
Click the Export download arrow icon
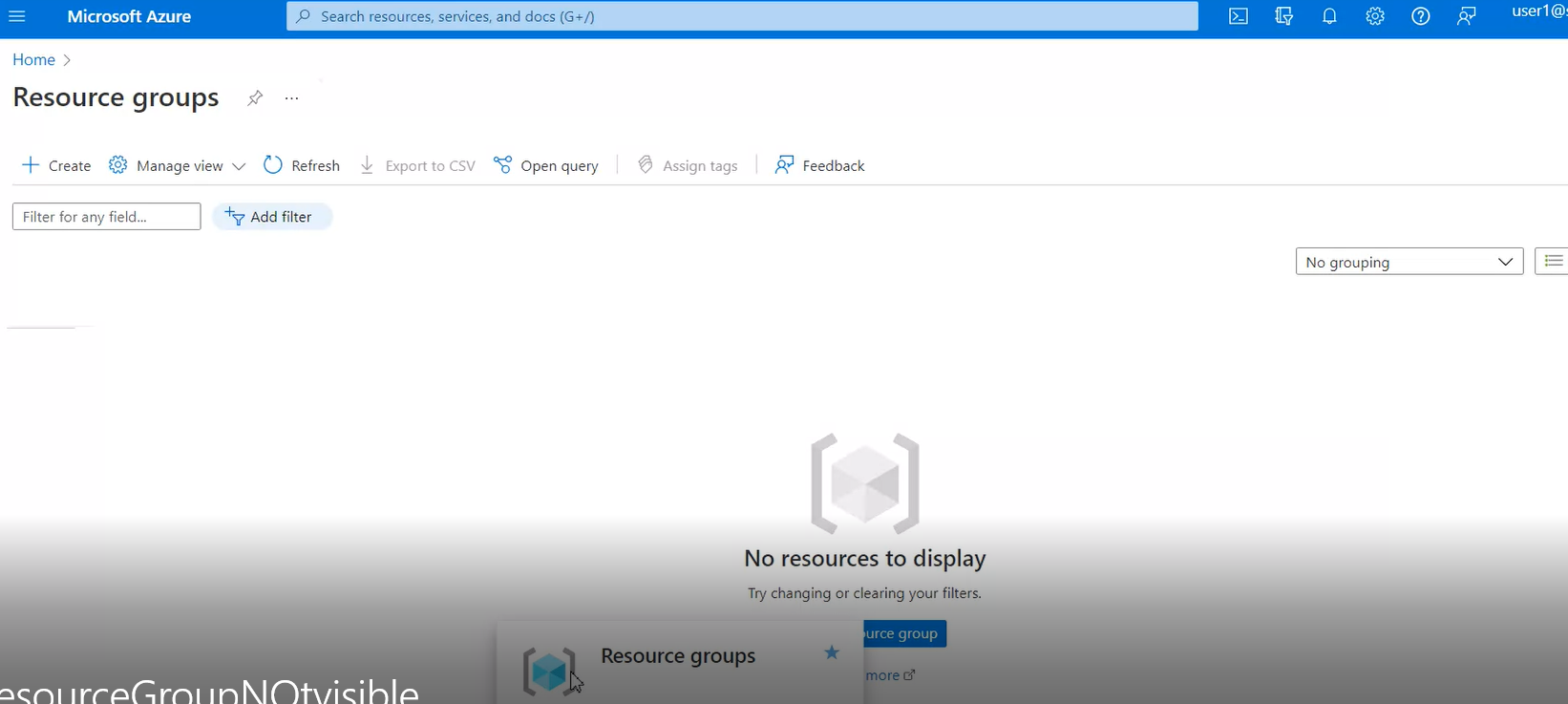(x=367, y=165)
